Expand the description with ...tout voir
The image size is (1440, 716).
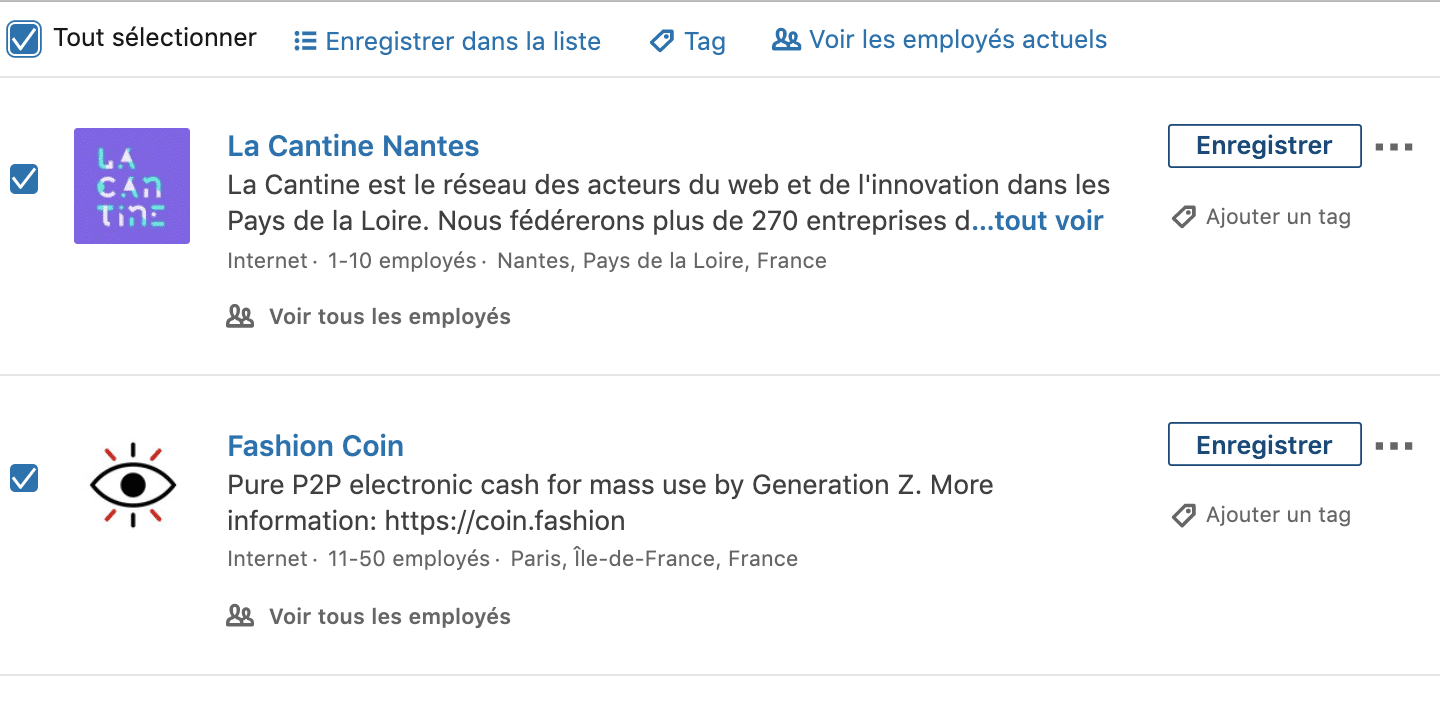(x=1037, y=221)
